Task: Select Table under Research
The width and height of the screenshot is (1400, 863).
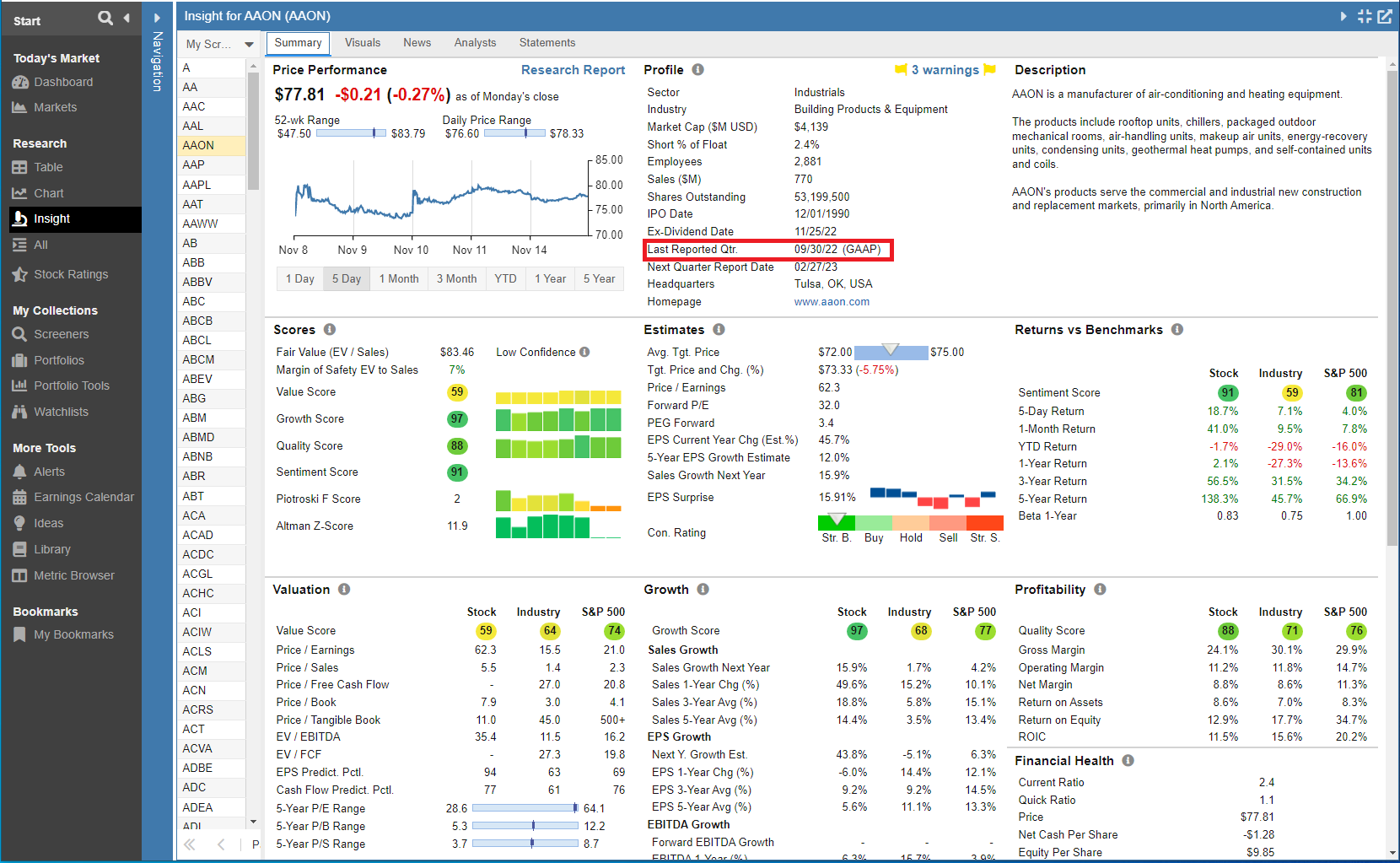Action: pyautogui.click(x=48, y=167)
